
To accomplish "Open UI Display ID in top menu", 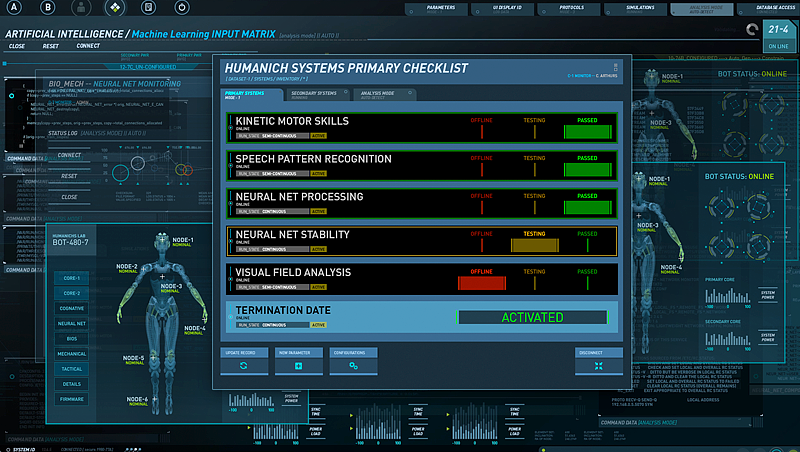I will pos(503,9).
